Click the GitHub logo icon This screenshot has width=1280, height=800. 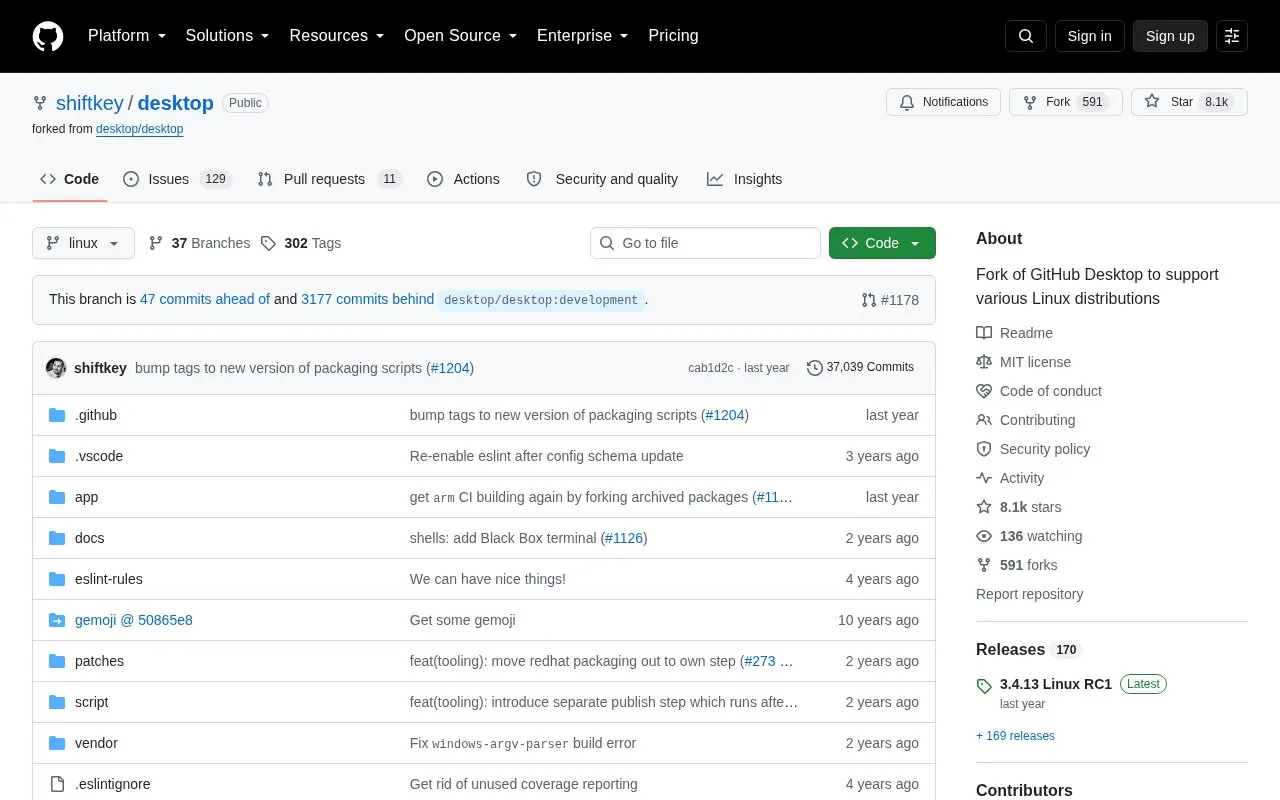(48, 36)
